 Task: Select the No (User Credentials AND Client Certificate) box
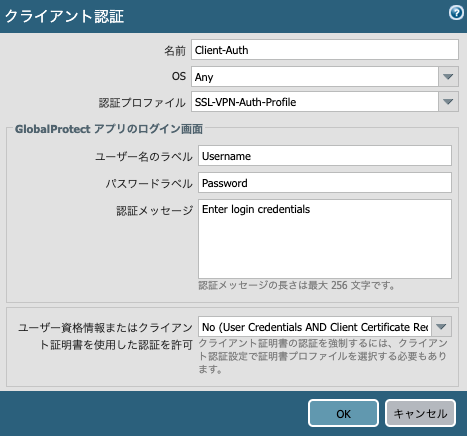click(x=315, y=327)
